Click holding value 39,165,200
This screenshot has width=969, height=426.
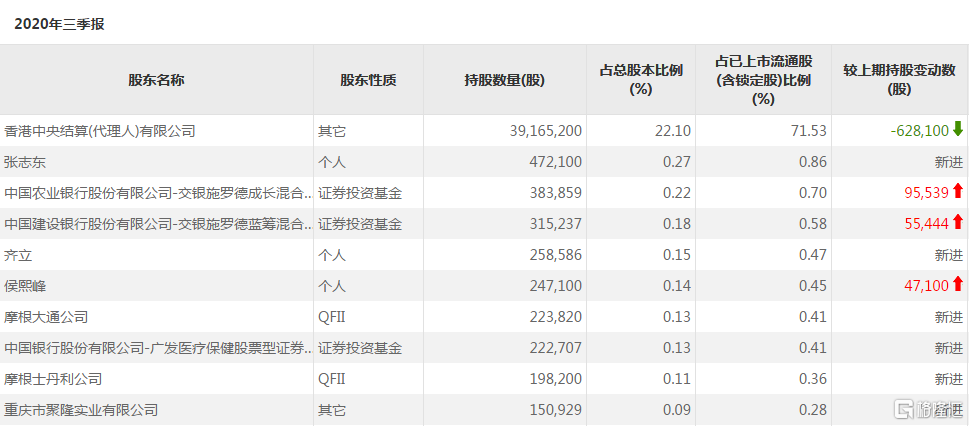(x=546, y=131)
